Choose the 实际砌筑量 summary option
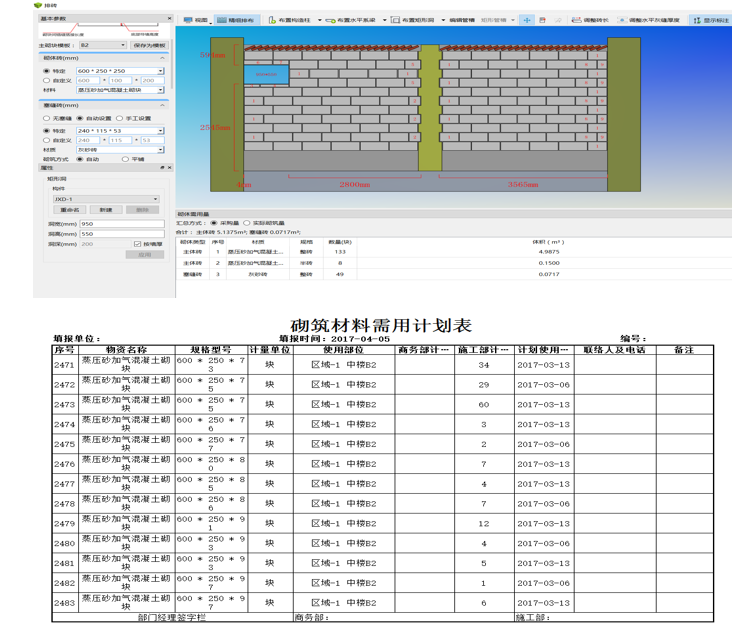Viewport: 755px width, 634px height. [x=247, y=223]
